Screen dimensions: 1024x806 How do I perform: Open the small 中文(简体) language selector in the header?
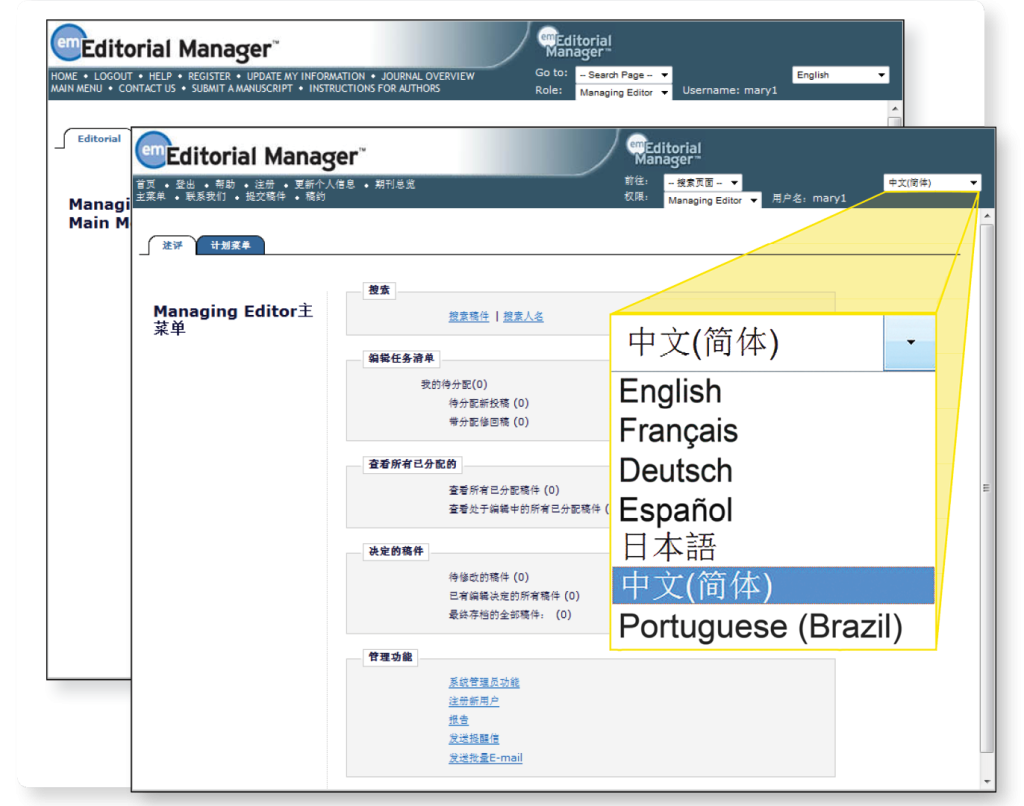(x=932, y=183)
